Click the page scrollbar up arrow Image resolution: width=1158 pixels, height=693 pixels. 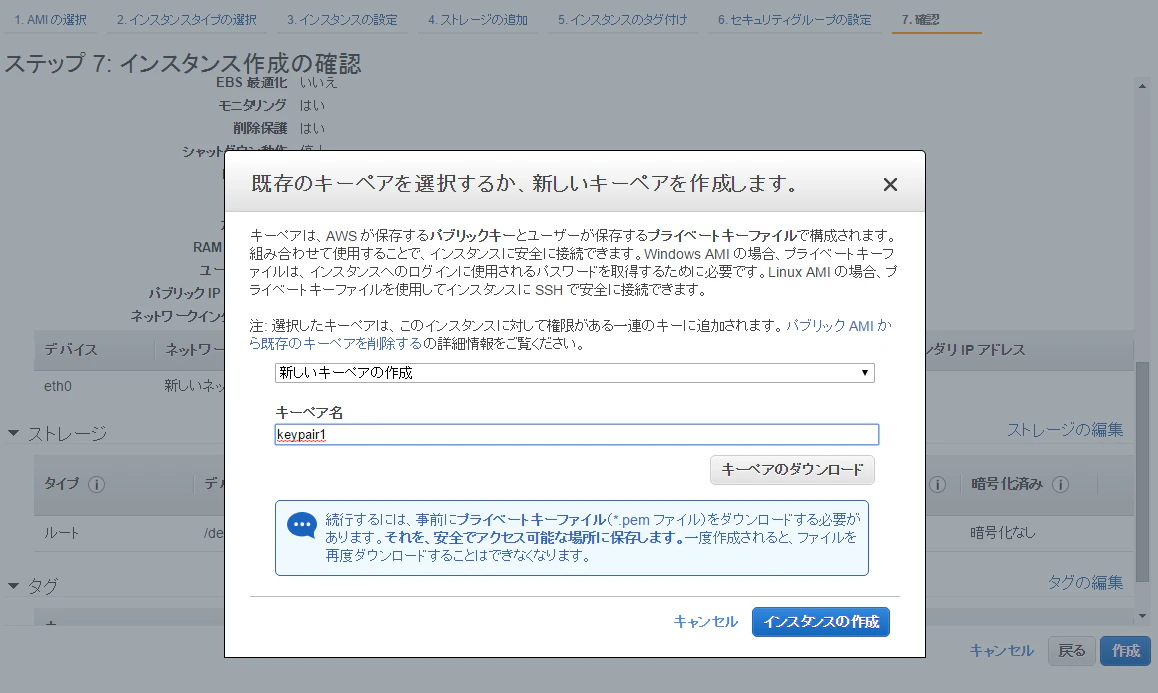[1142, 86]
